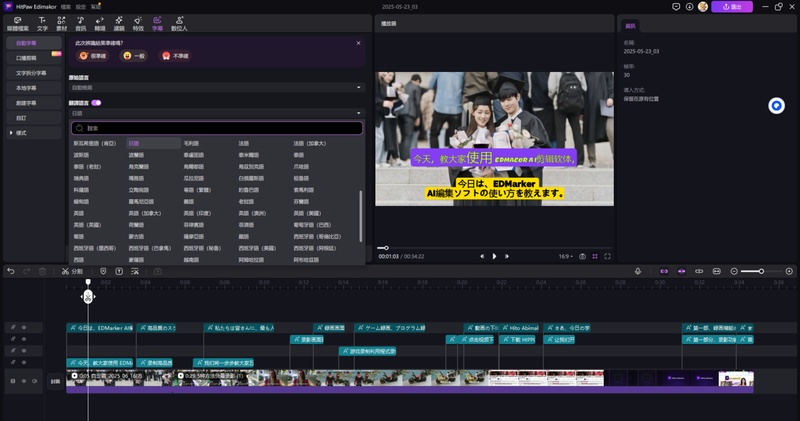Expand the 原始語言 source language dropdown
This screenshot has height=421, width=800.
pos(216,87)
